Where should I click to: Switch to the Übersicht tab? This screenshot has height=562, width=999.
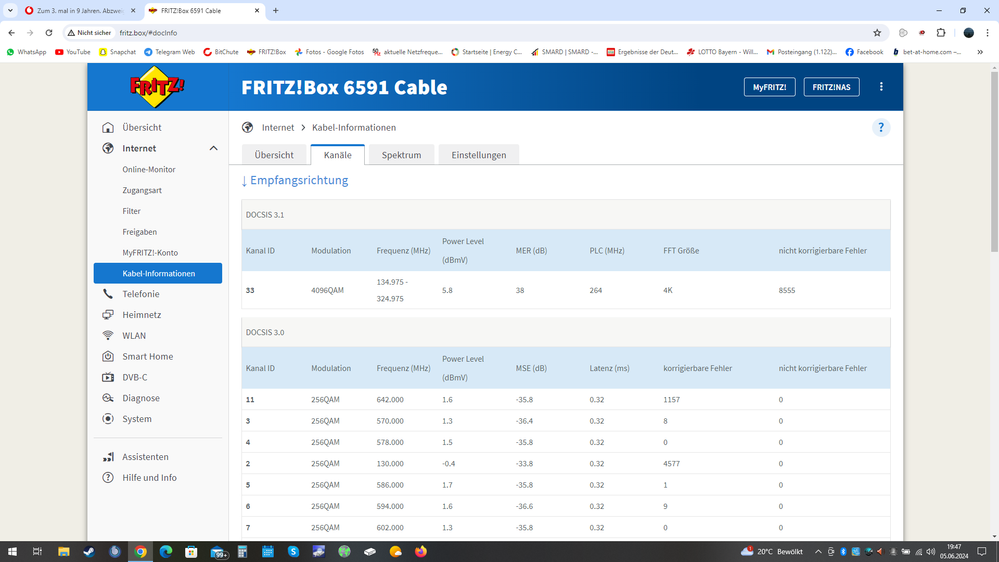point(274,155)
